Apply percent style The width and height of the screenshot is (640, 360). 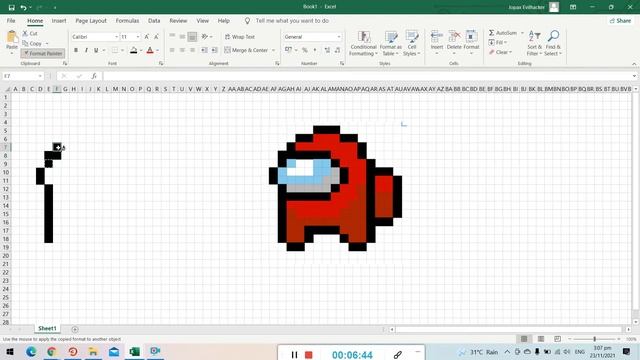(304, 50)
